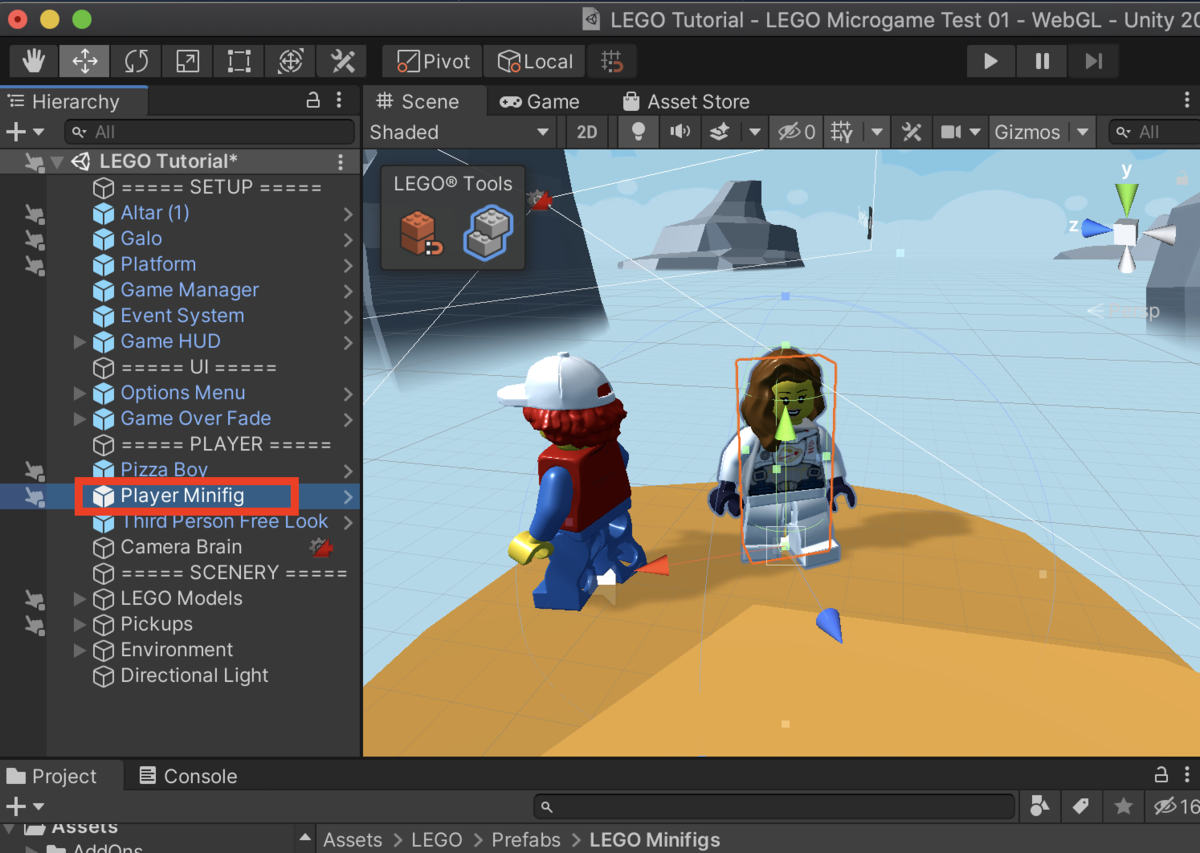Viewport: 1200px width, 853px height.
Task: Toggle scene grid visibility
Action: coord(842,132)
